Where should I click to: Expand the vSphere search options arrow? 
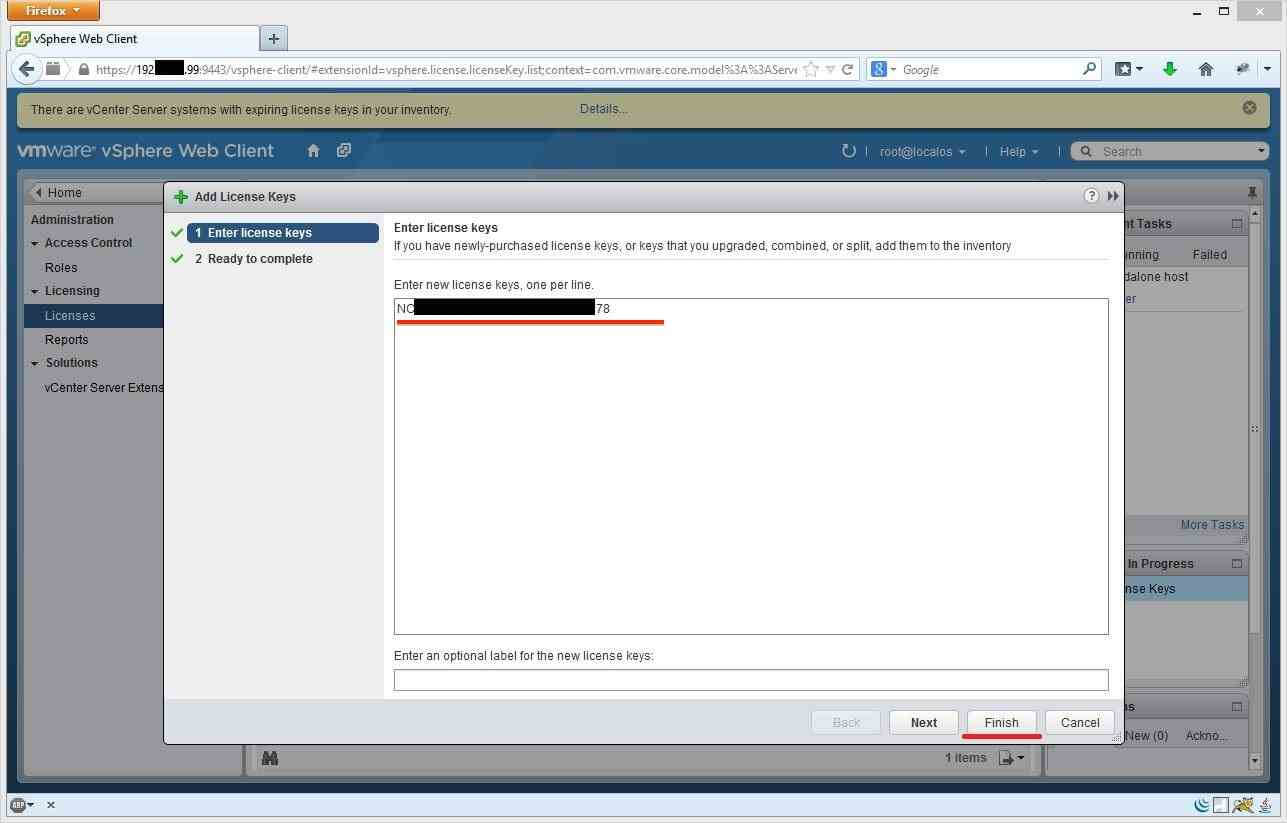tap(1261, 151)
